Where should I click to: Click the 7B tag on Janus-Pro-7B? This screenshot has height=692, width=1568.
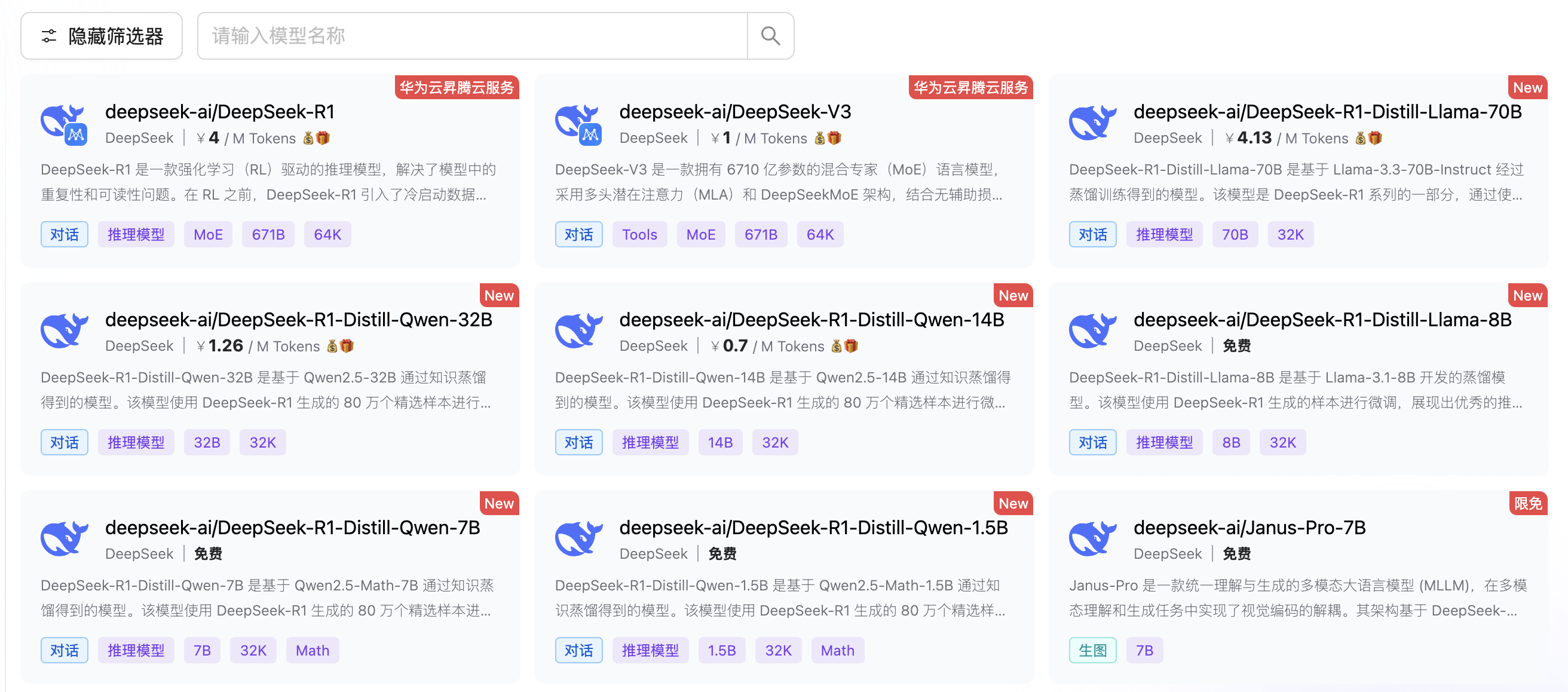tap(1144, 651)
